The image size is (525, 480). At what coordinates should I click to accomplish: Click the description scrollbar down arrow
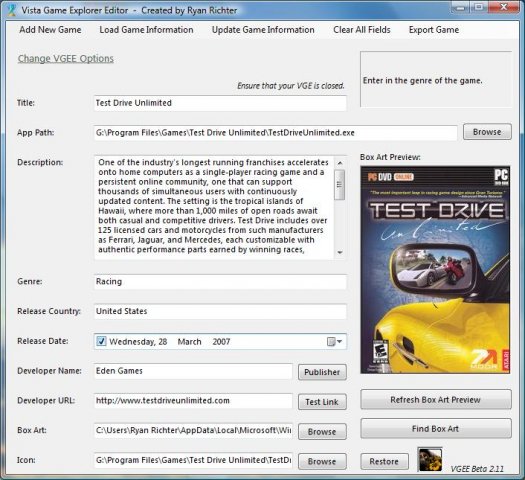coord(340,252)
